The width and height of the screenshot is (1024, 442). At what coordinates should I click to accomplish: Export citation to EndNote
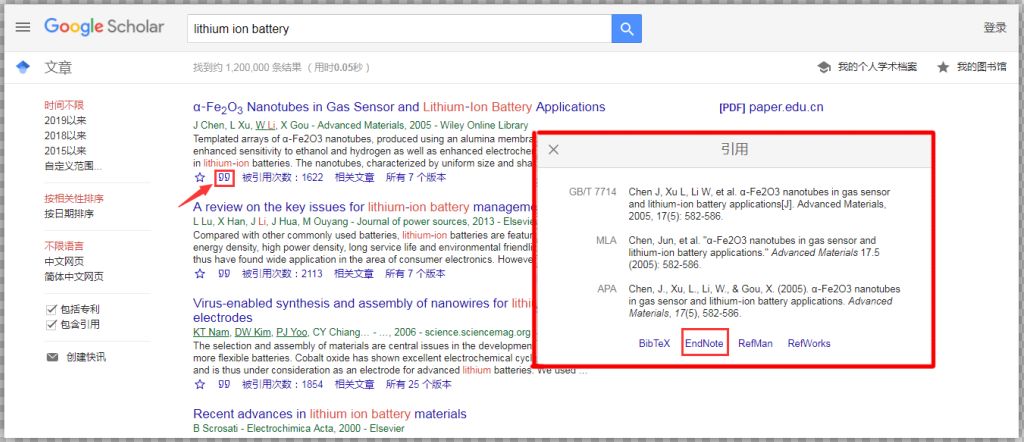pyautogui.click(x=704, y=343)
